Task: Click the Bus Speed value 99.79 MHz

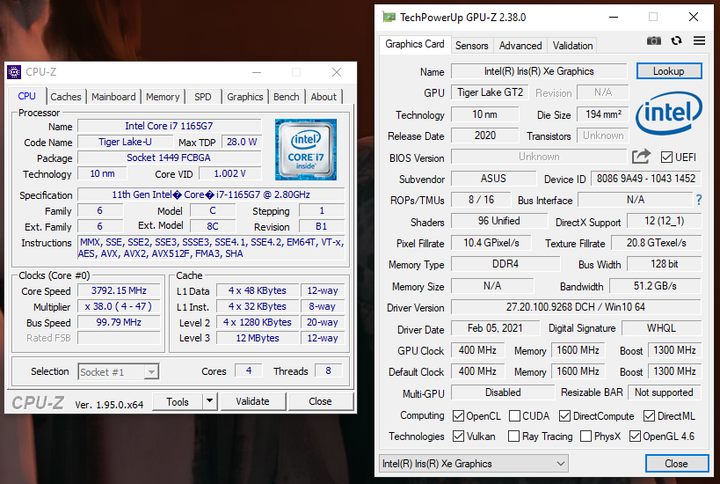Action: [x=118, y=322]
